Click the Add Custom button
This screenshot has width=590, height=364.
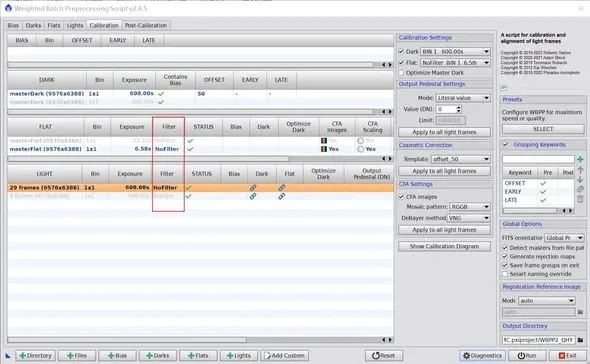pyautogui.click(x=284, y=355)
